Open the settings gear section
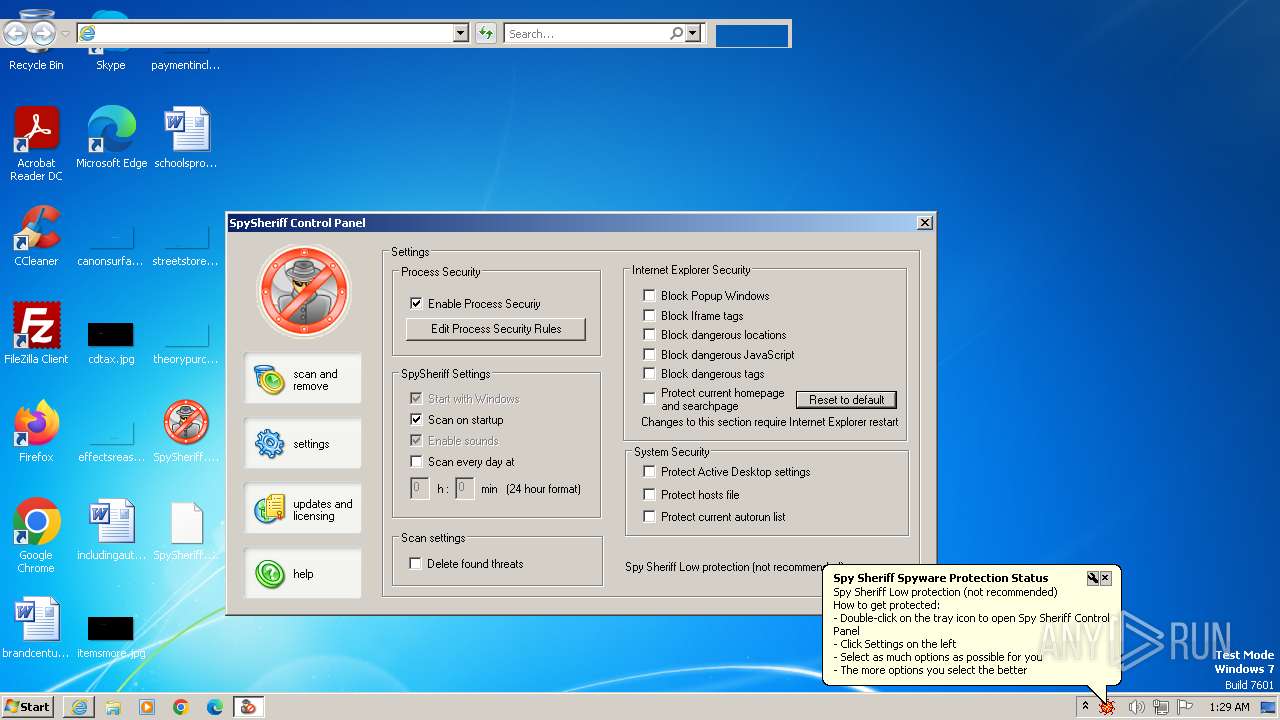 click(x=303, y=444)
